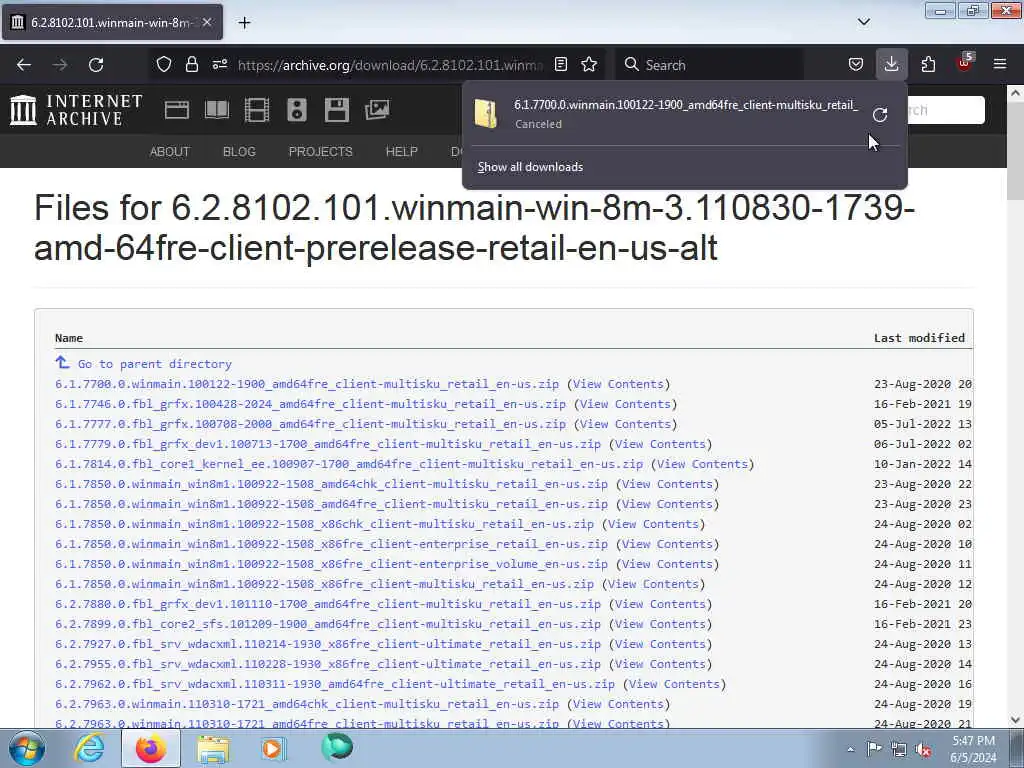
Task: Open site permissions icon in address bar
Action: [x=220, y=65]
